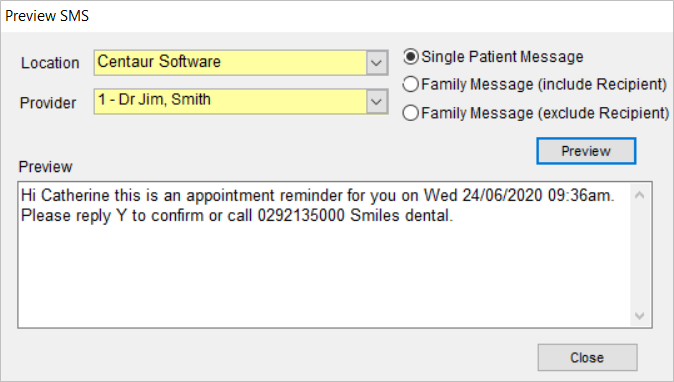Click the preview scrollbar down arrow
The image size is (674, 382).
640,316
